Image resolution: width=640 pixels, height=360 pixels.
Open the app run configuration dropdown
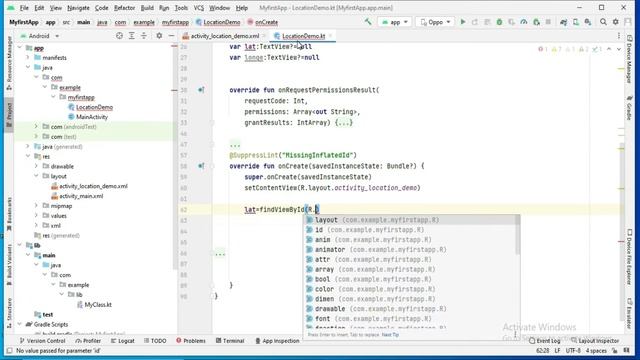point(395,22)
